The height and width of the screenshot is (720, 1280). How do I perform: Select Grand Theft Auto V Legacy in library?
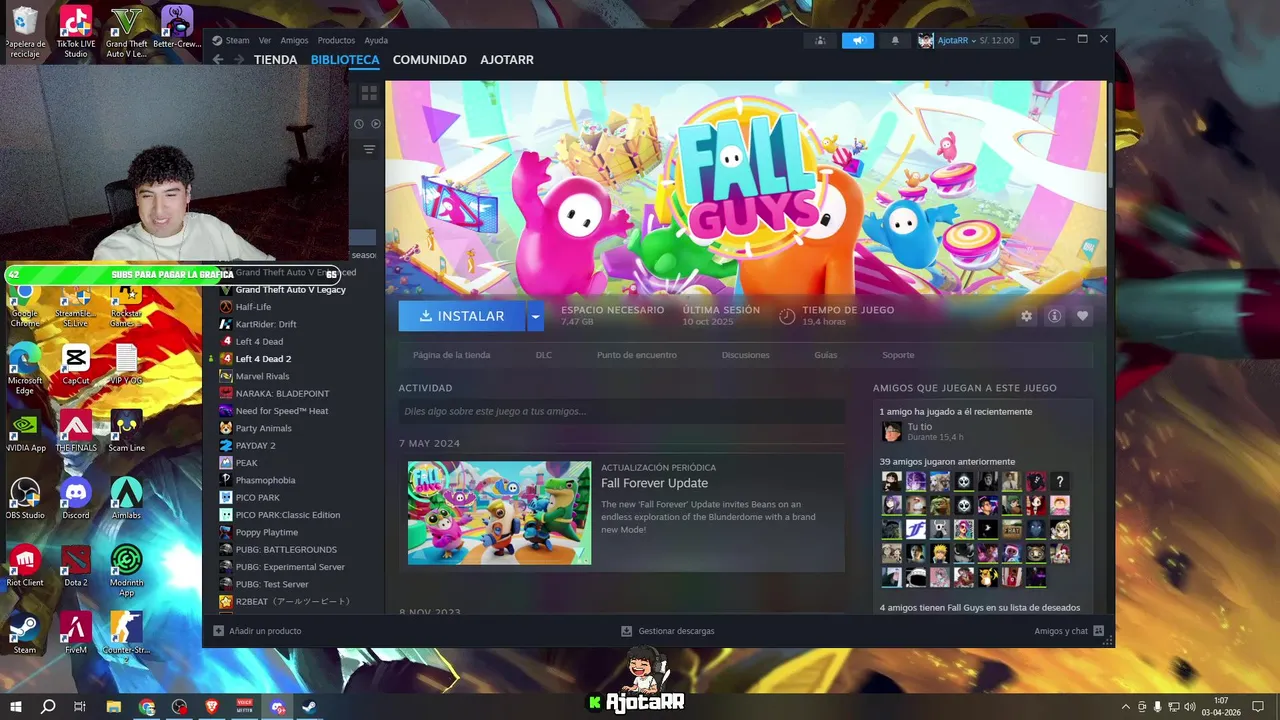[x=290, y=290]
